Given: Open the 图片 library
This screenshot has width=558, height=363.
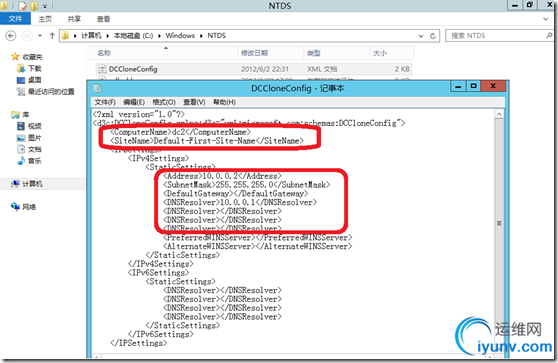Looking at the screenshot, I should click(35, 138).
